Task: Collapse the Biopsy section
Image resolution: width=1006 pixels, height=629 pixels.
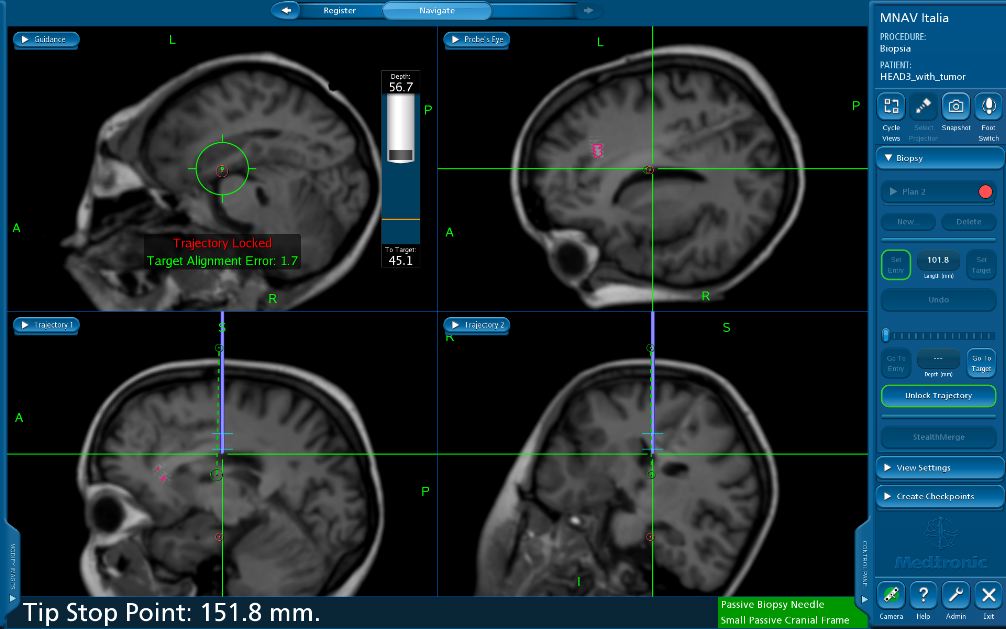Action: click(x=939, y=158)
